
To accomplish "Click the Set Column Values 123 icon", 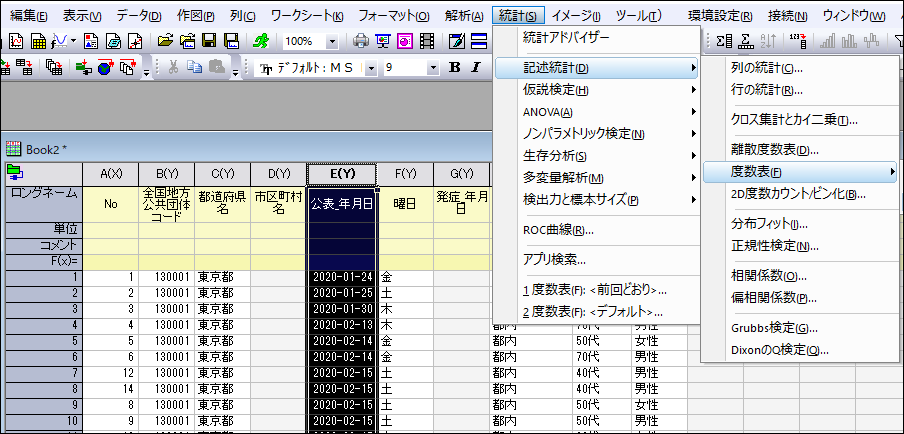I will click(x=798, y=41).
